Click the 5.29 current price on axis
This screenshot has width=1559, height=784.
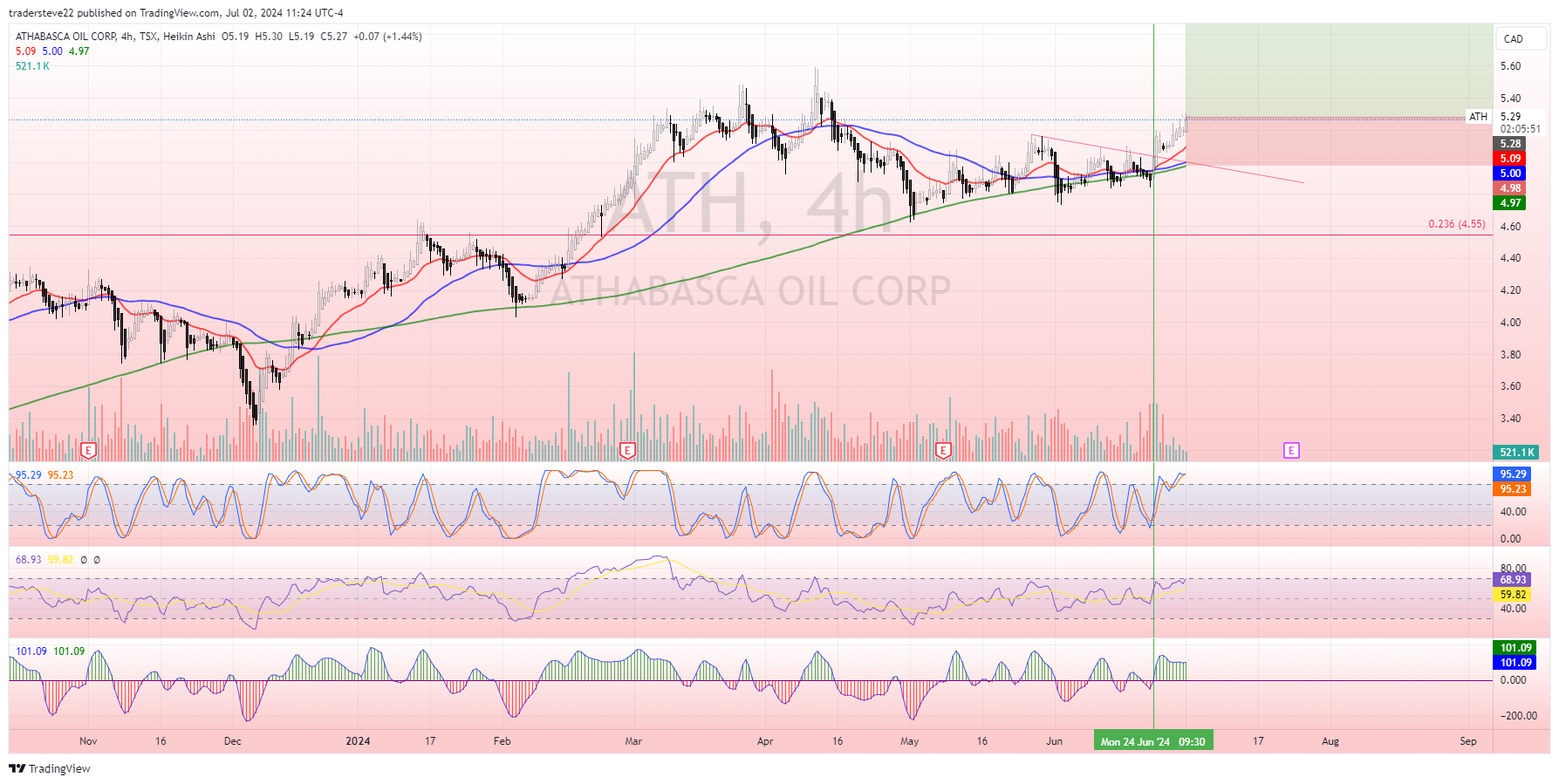point(1510,117)
